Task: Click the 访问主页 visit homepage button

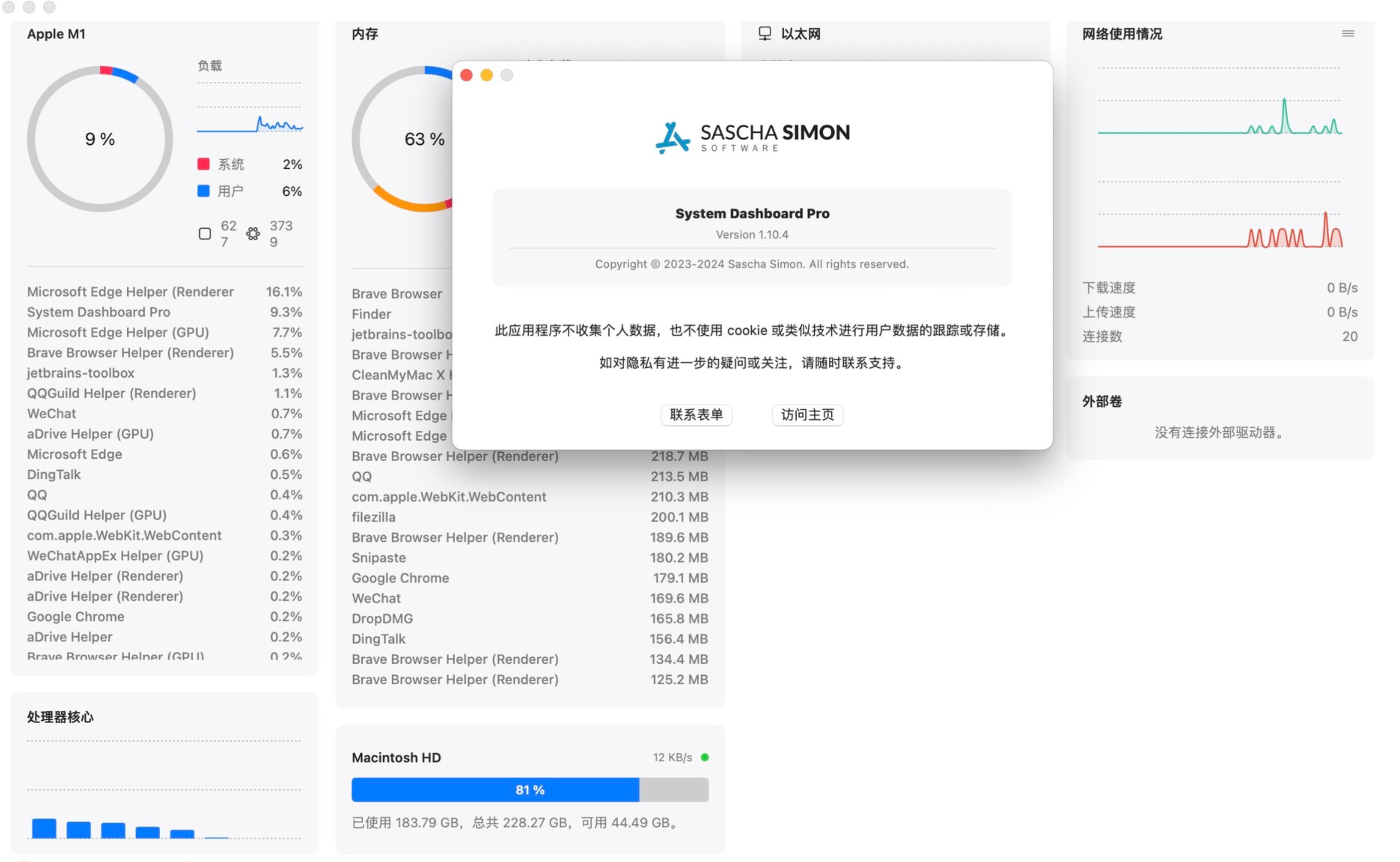Action: tap(807, 414)
